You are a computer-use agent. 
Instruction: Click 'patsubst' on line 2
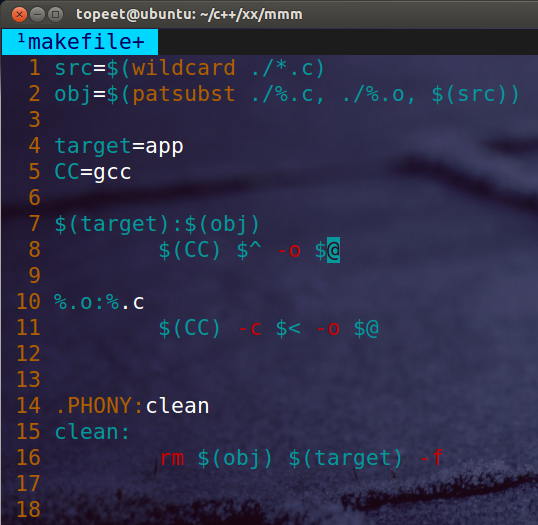tap(184, 94)
